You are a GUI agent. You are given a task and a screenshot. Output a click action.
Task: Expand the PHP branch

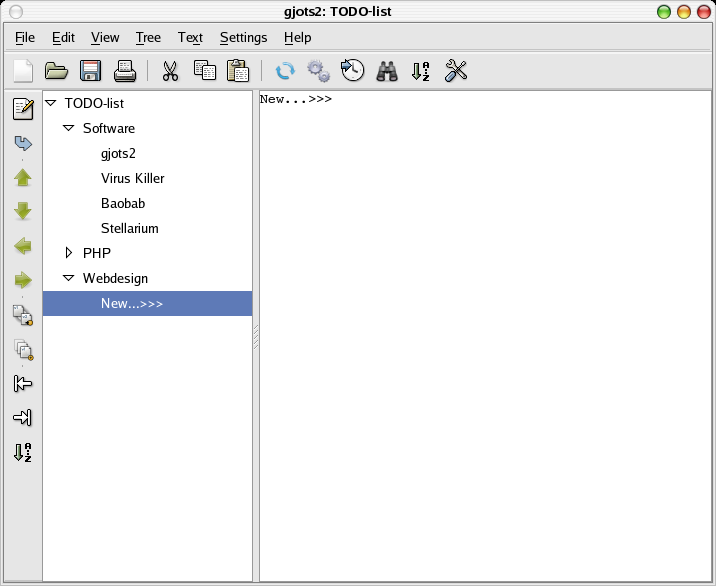tap(68, 253)
